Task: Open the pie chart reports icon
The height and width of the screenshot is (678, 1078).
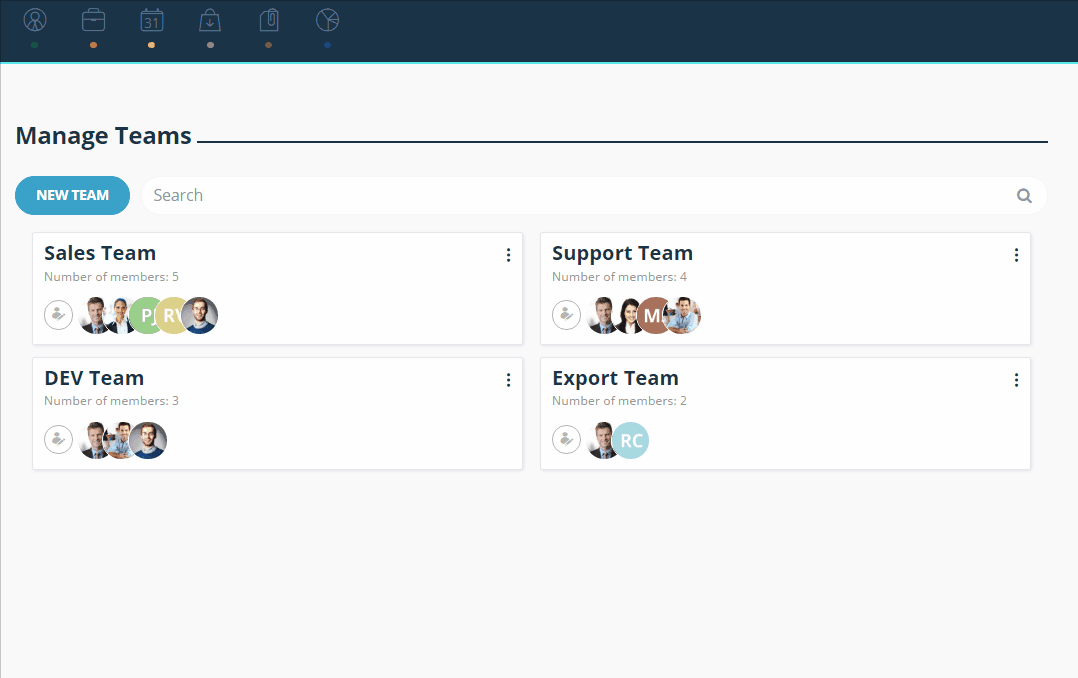Action: click(327, 20)
